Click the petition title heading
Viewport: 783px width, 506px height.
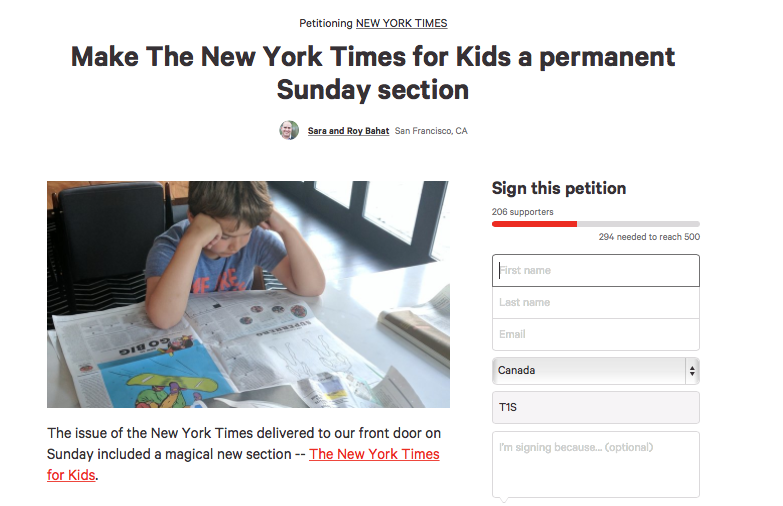click(x=373, y=72)
